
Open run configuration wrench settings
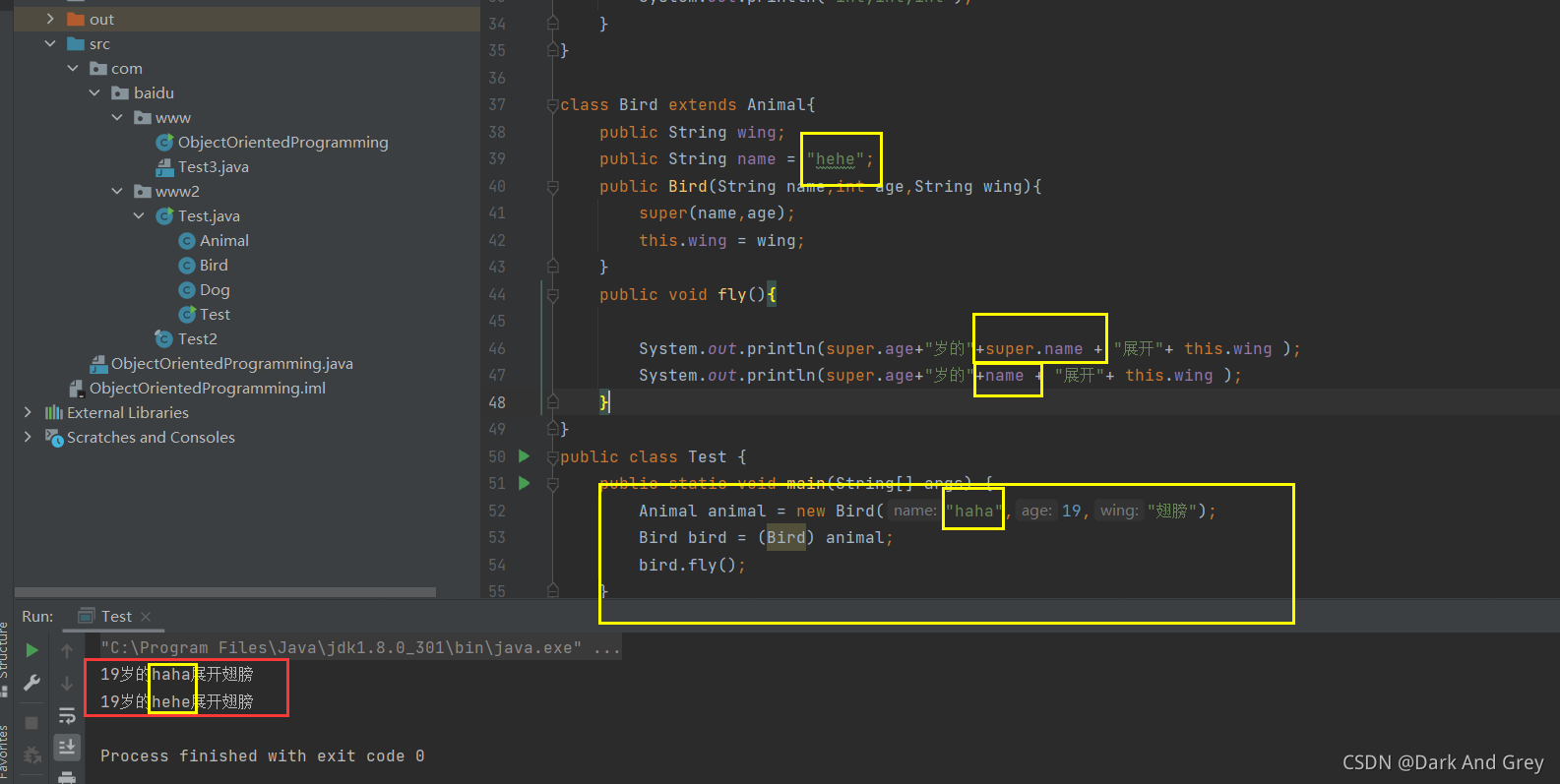point(31,683)
